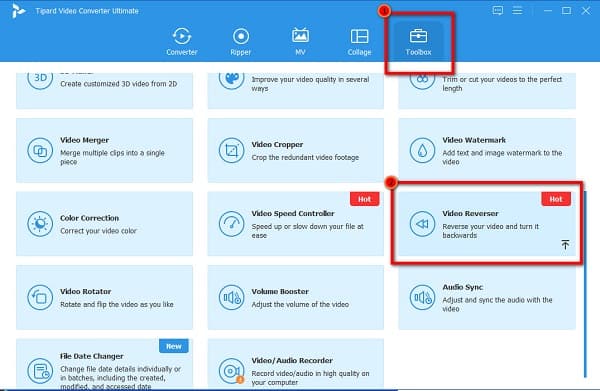Click 'Record video/audio in high quality' description
Image resolution: width=600 pixels, height=391 pixels.
click(310, 378)
